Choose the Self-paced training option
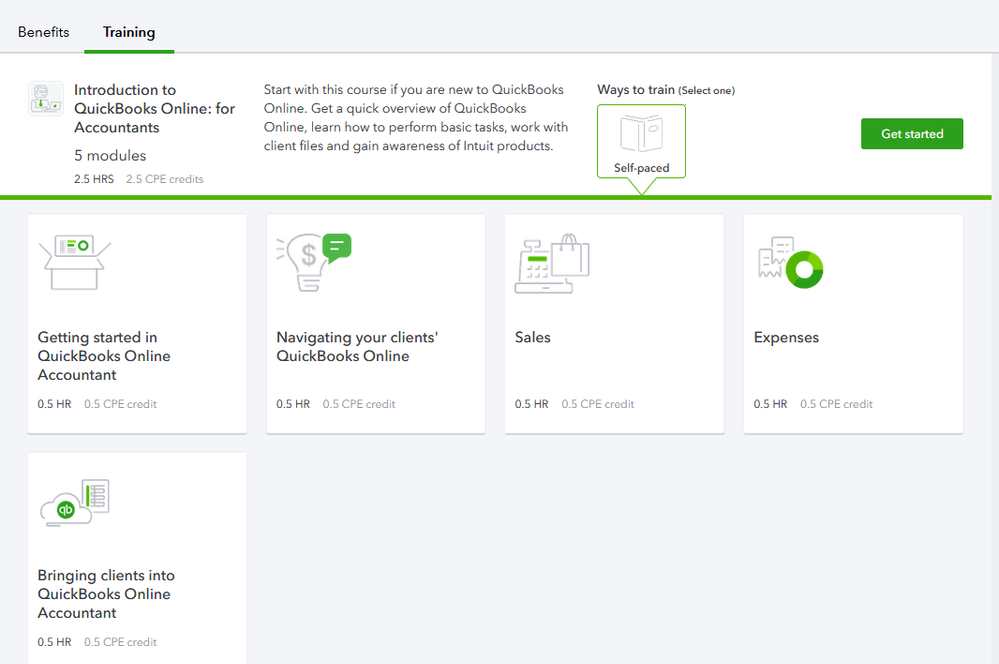 coord(641,168)
